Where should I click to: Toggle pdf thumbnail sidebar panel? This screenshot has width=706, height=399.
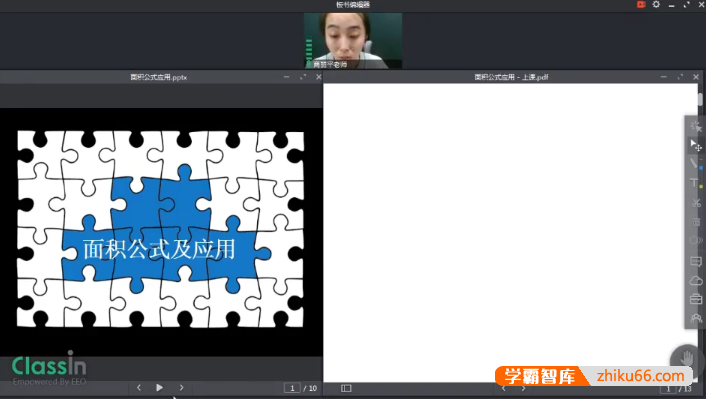point(346,388)
